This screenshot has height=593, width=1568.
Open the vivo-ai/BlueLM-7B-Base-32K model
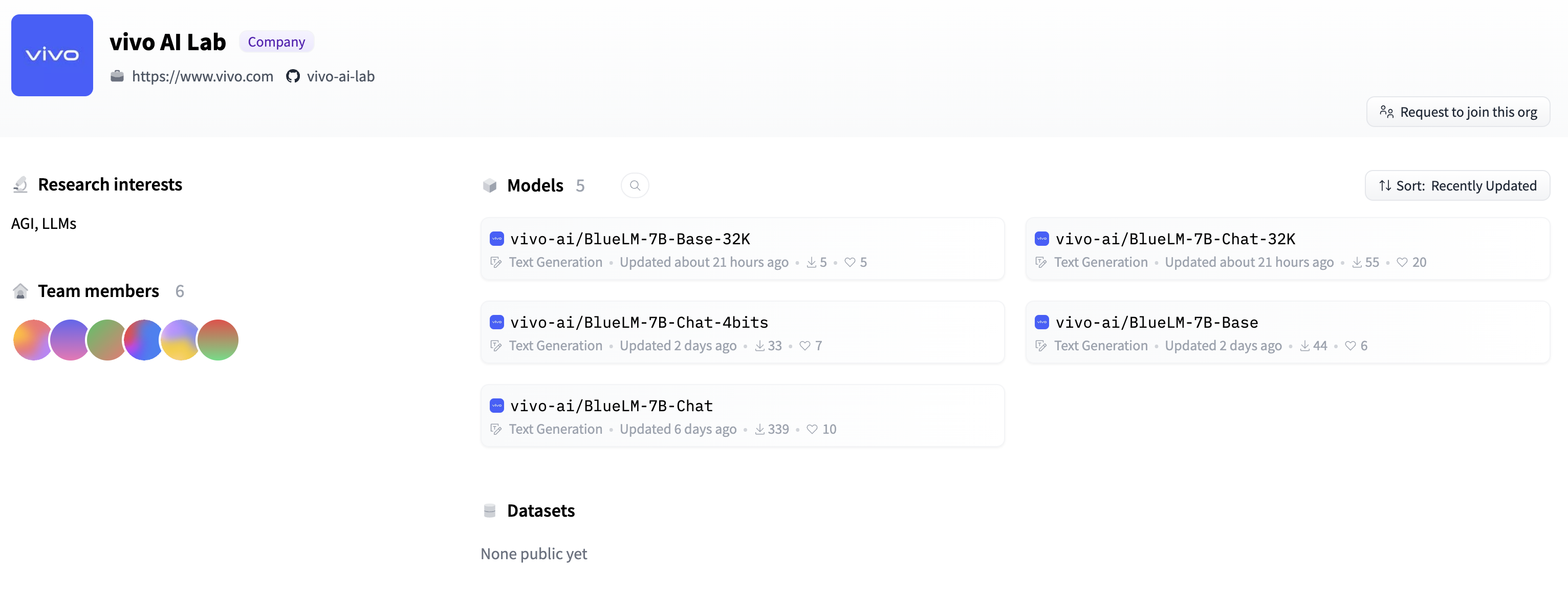click(x=629, y=239)
